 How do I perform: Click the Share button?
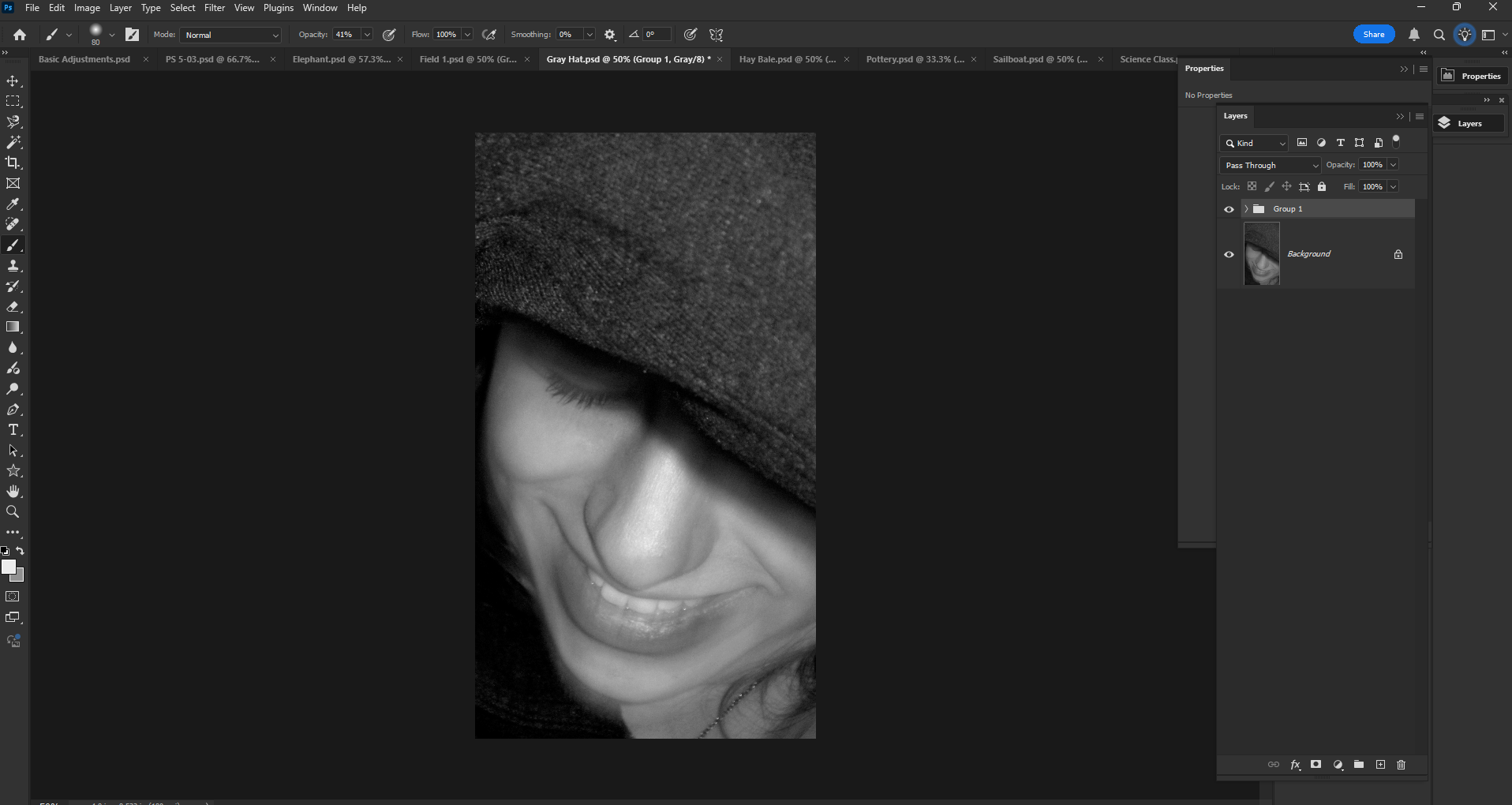pyautogui.click(x=1373, y=35)
